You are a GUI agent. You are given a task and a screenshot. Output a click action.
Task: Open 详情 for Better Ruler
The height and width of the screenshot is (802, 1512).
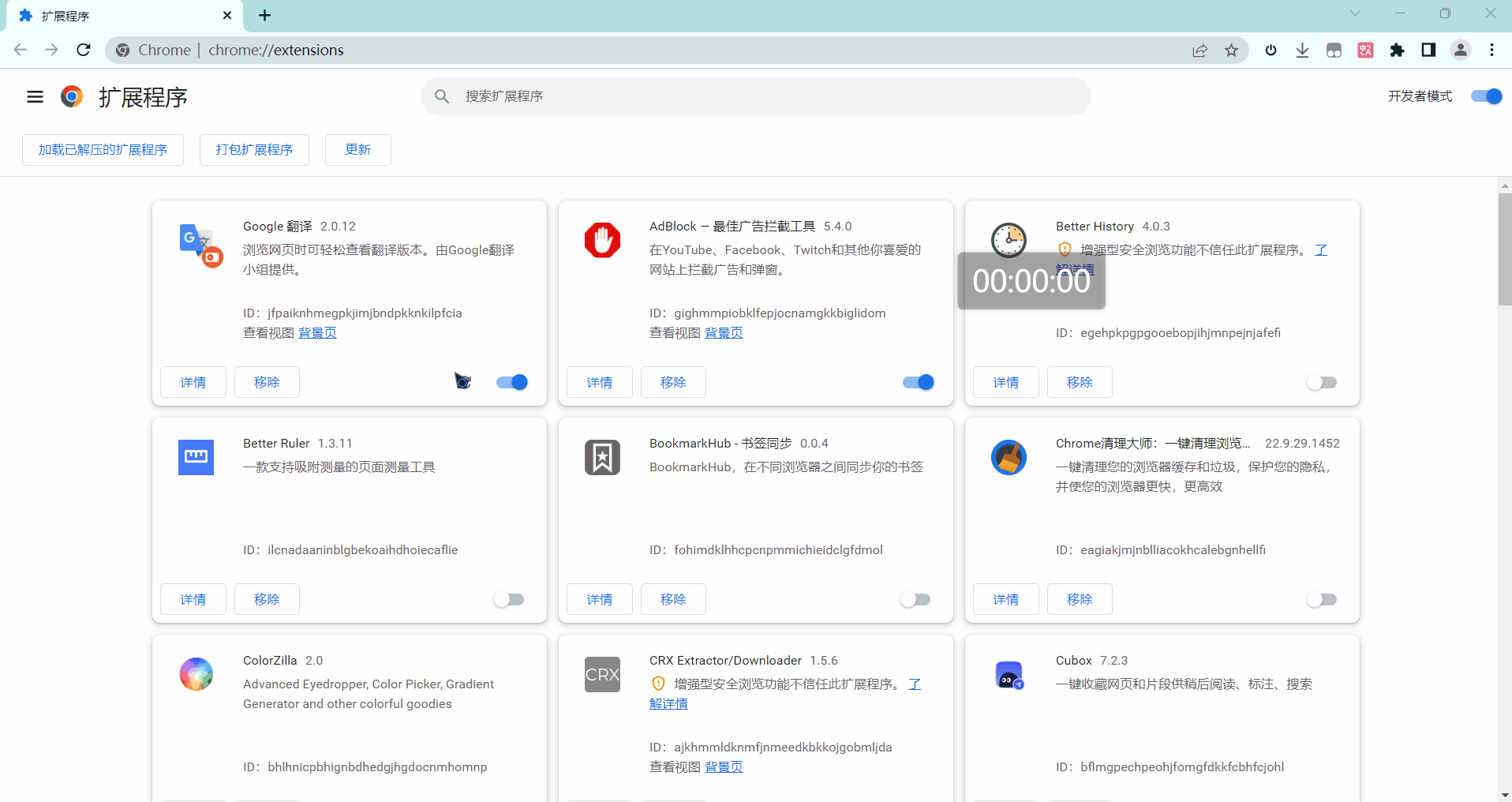tap(193, 599)
